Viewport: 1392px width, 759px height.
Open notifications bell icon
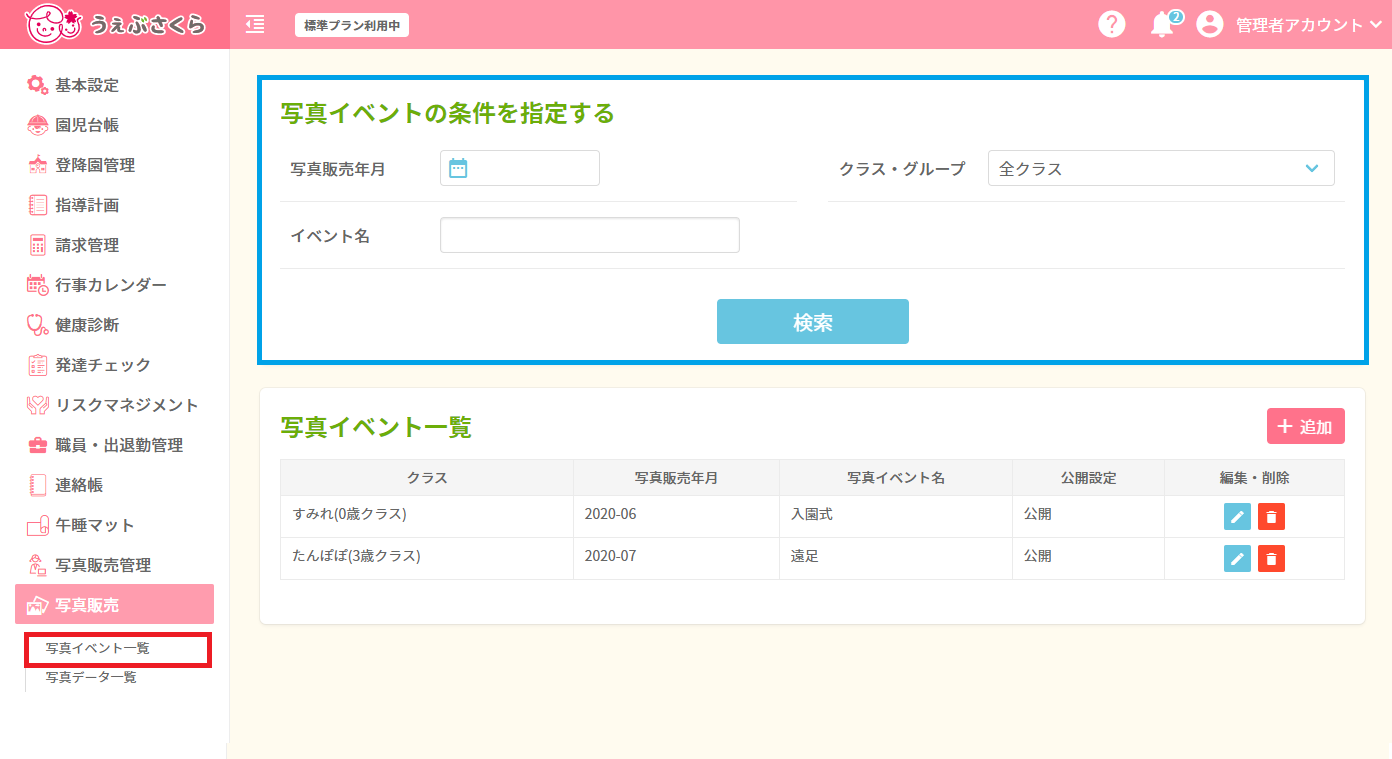pyautogui.click(x=1162, y=25)
